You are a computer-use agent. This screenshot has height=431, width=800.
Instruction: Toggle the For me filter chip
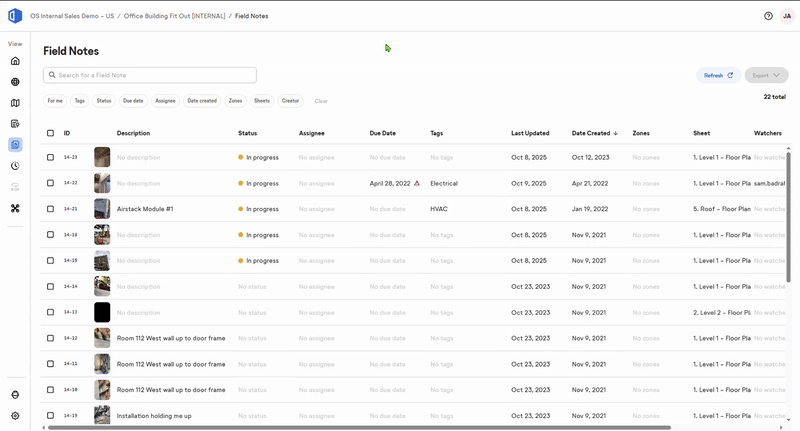tap(55, 101)
